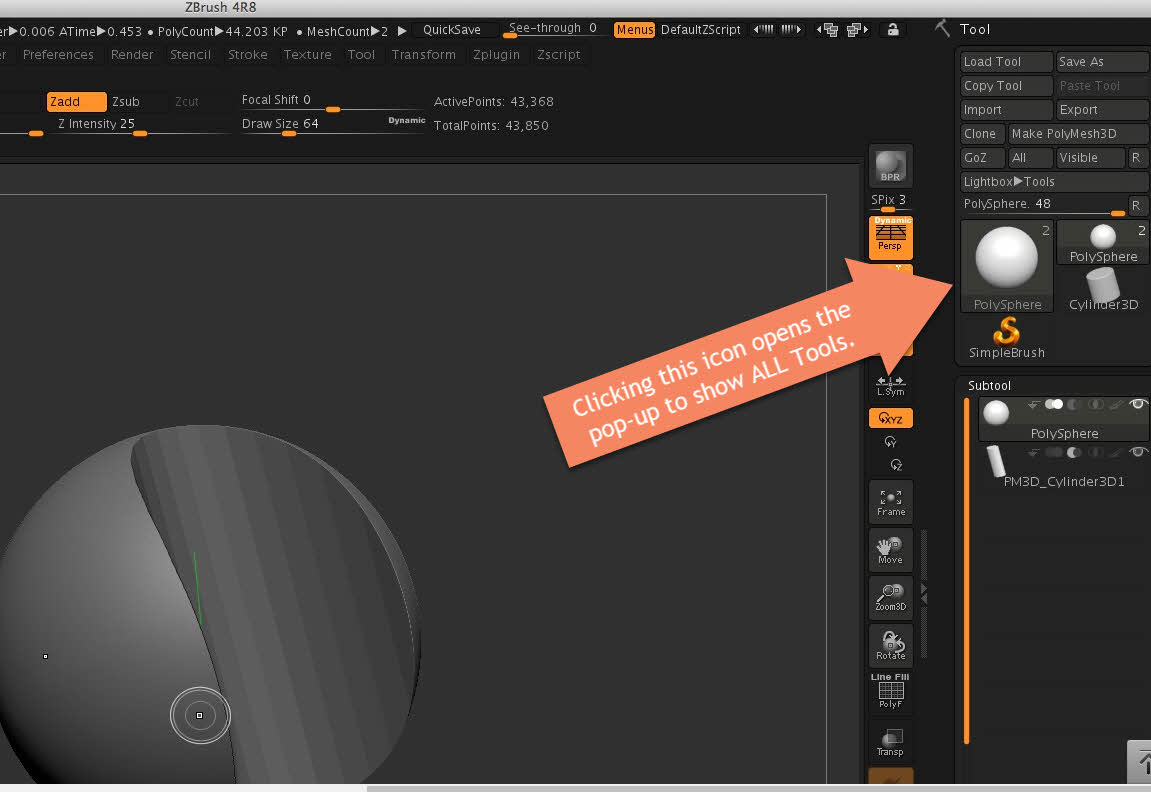Collapse the Tool palette title
1151x792 pixels.
click(975, 29)
